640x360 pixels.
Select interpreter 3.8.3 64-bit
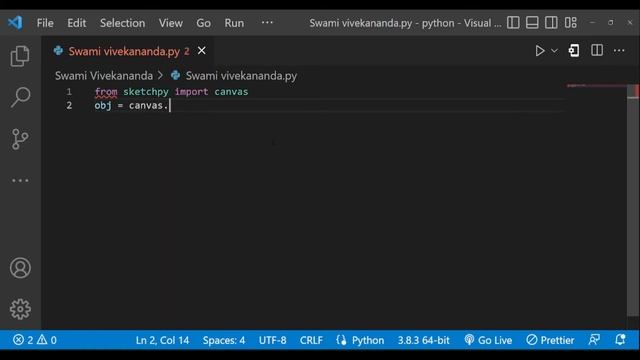[x=424, y=340]
